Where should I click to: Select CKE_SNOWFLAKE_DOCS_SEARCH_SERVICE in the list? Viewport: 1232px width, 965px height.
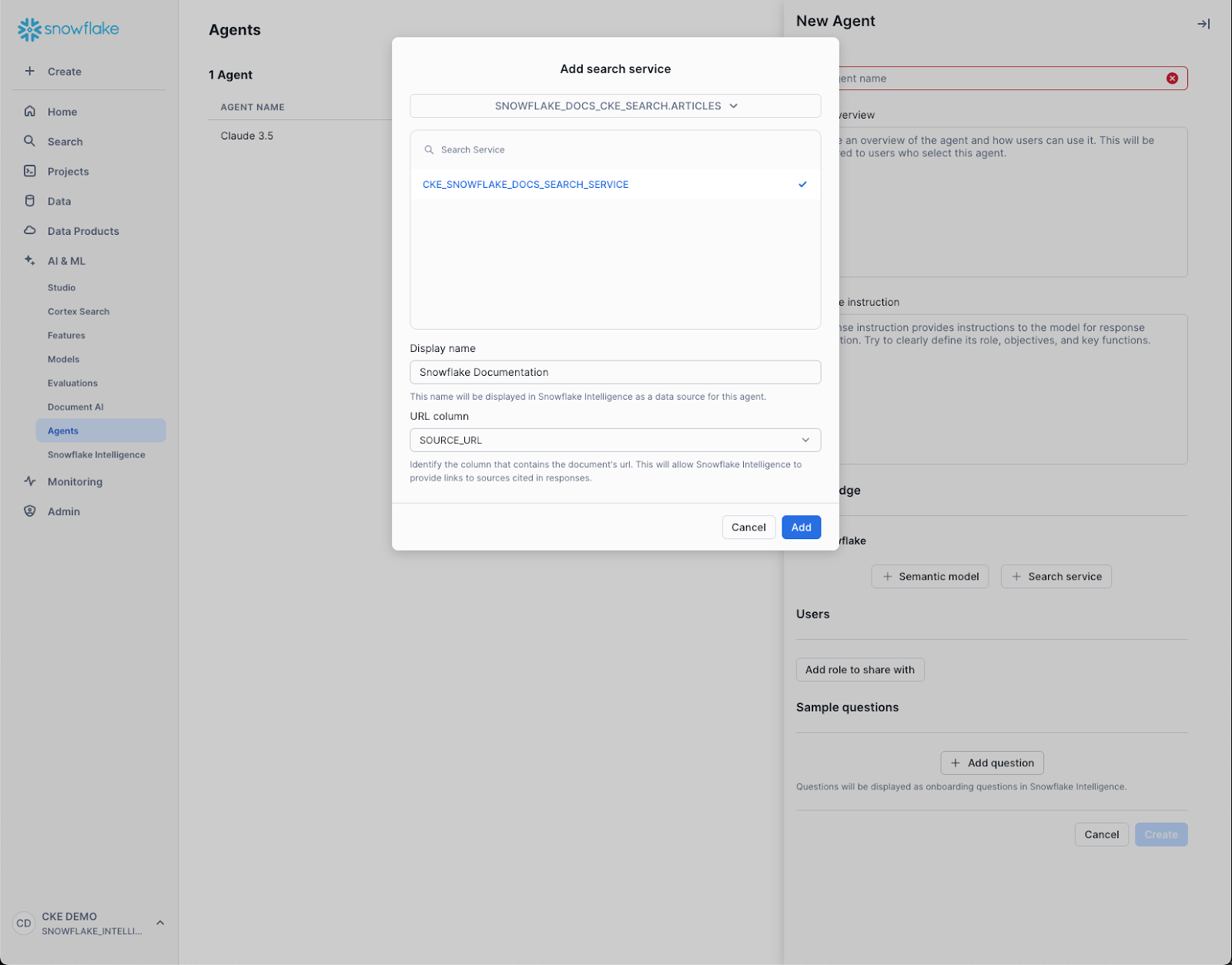pos(526,185)
